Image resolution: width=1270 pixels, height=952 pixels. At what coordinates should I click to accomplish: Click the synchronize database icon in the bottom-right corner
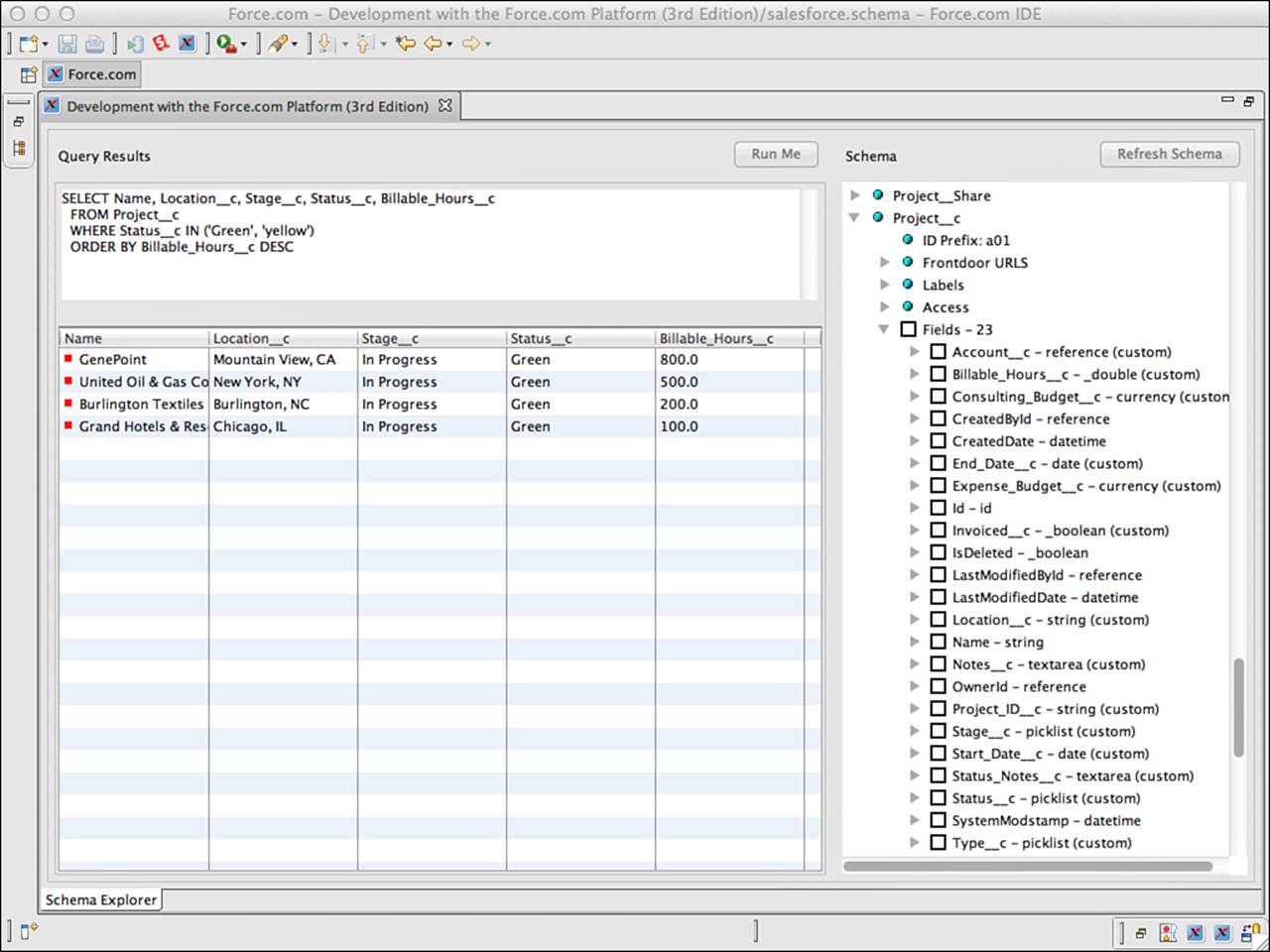click(1250, 932)
